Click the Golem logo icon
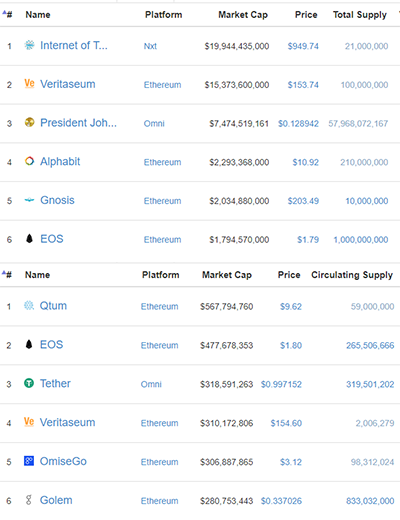 pyautogui.click(x=29, y=500)
